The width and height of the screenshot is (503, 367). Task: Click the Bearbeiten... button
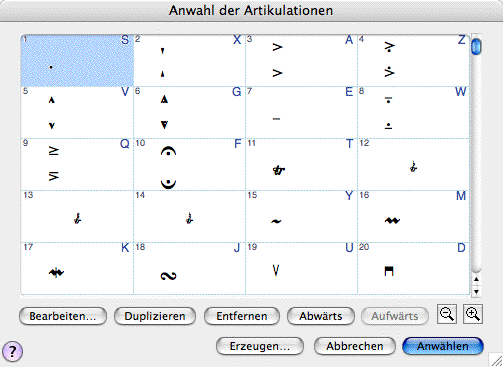(63, 316)
